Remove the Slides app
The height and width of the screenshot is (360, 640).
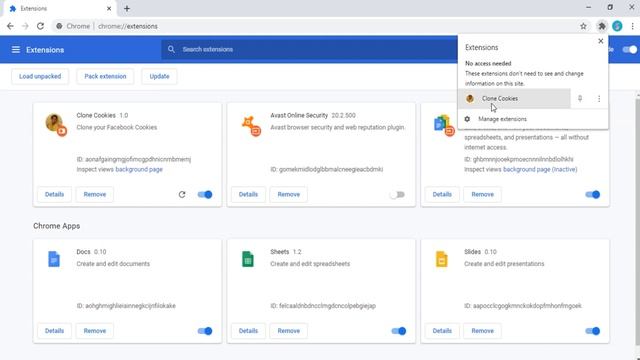coord(482,331)
